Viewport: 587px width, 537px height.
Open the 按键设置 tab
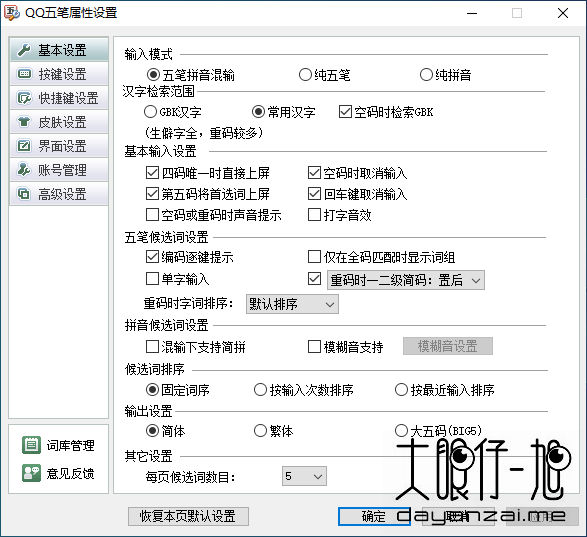tap(59, 74)
